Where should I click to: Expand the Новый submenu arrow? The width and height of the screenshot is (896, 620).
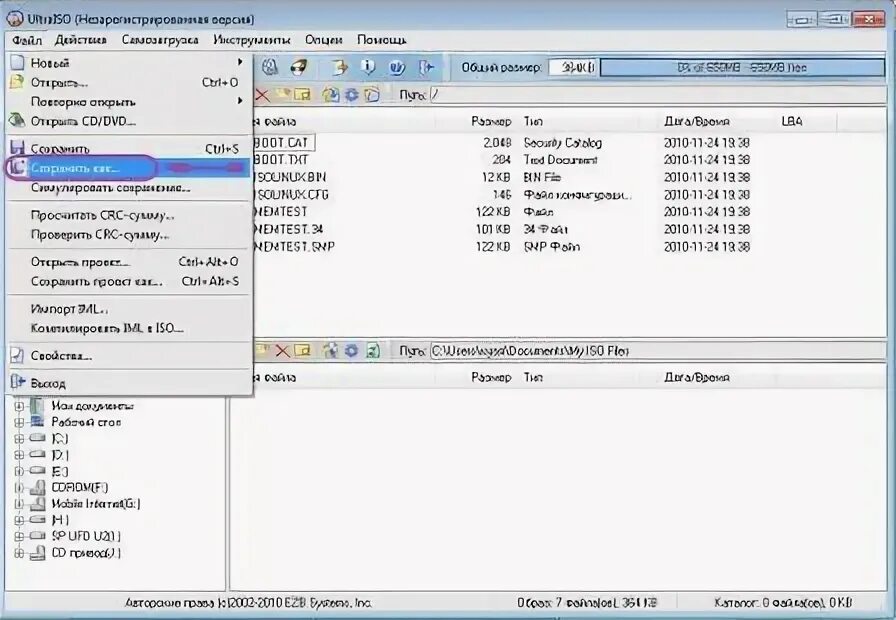240,62
